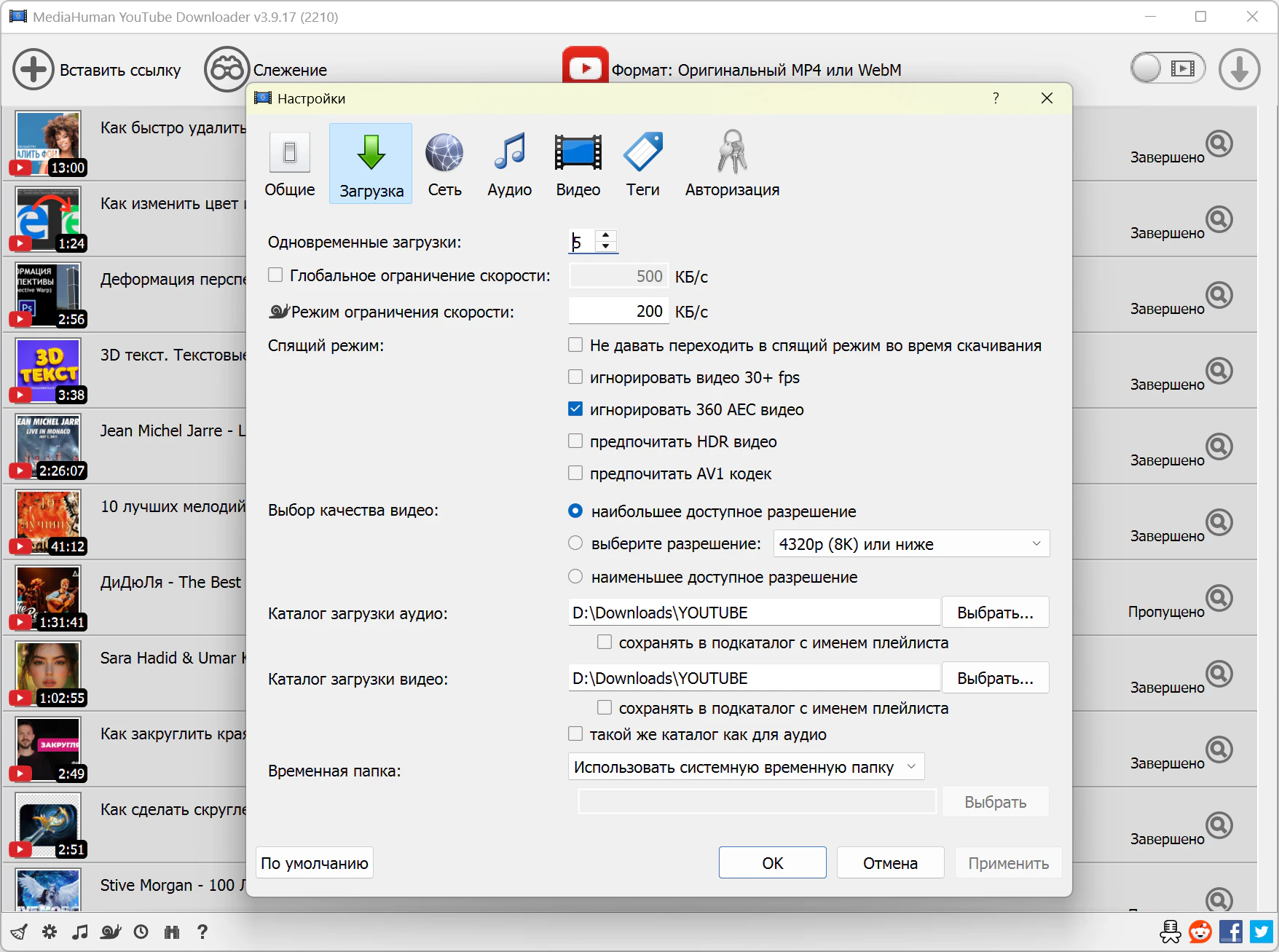Click the locate icon on the 1:24 video row
1279x952 pixels.
(x=1219, y=219)
